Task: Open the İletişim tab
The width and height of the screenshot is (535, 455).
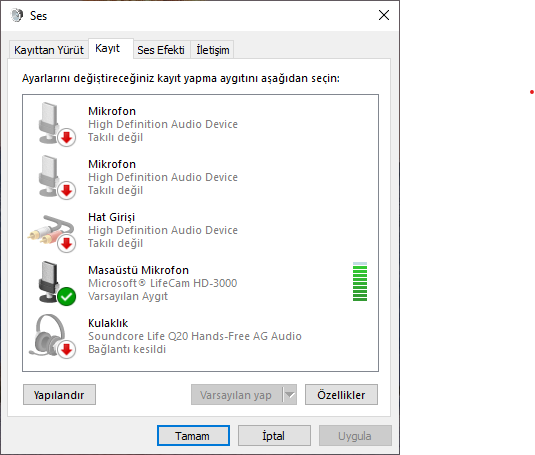Action: point(213,50)
